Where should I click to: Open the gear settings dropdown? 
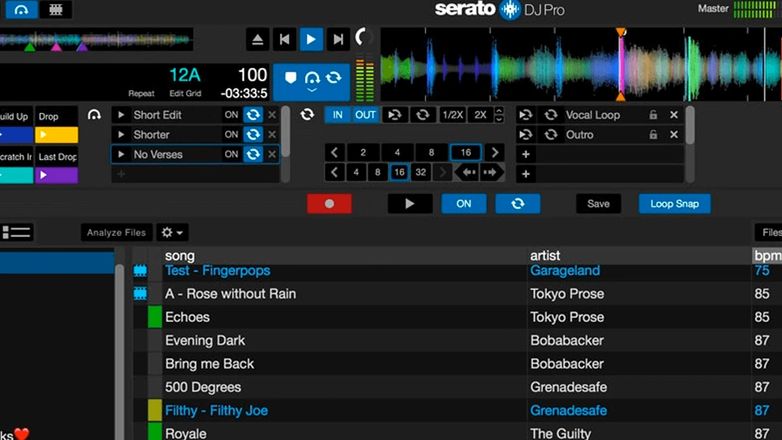[x=172, y=232]
